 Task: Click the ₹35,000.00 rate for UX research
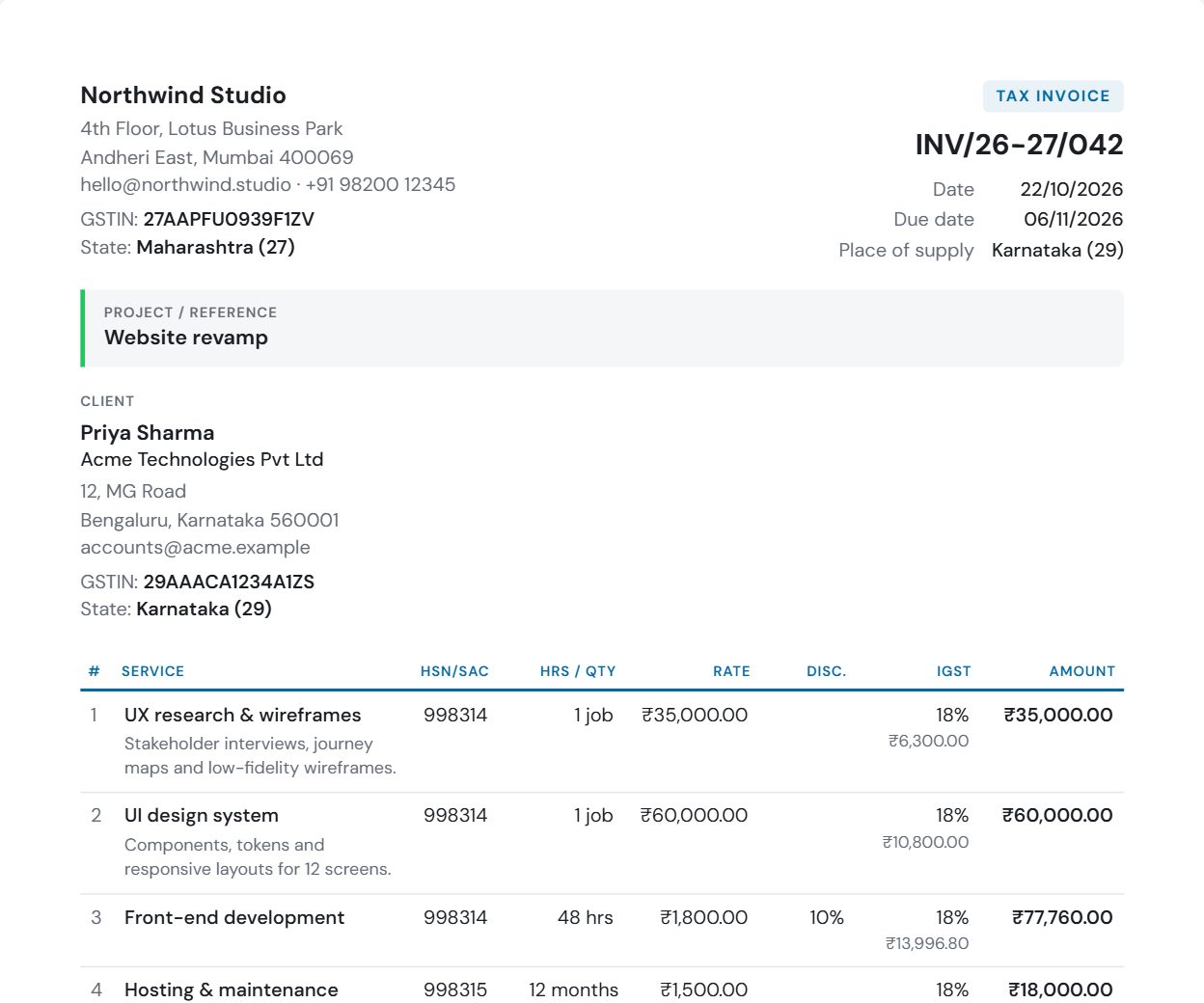pyautogui.click(x=695, y=715)
